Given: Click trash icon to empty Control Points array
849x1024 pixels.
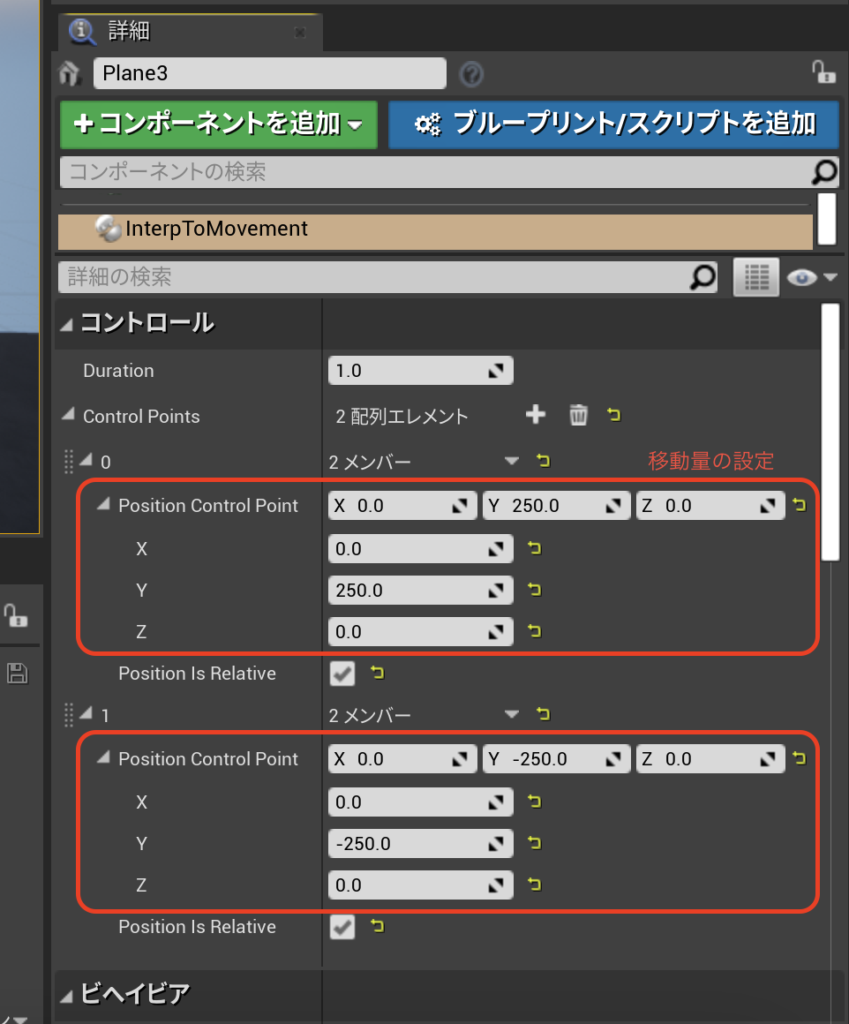Looking at the screenshot, I should click(x=578, y=415).
